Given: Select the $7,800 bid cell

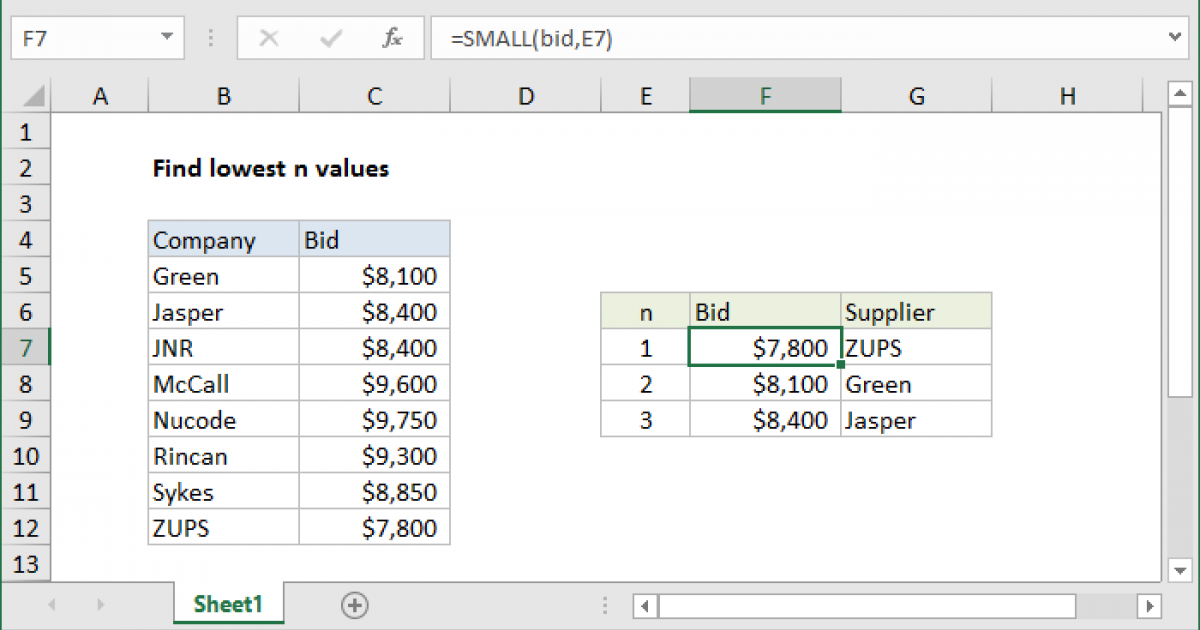Looking at the screenshot, I should click(765, 347).
